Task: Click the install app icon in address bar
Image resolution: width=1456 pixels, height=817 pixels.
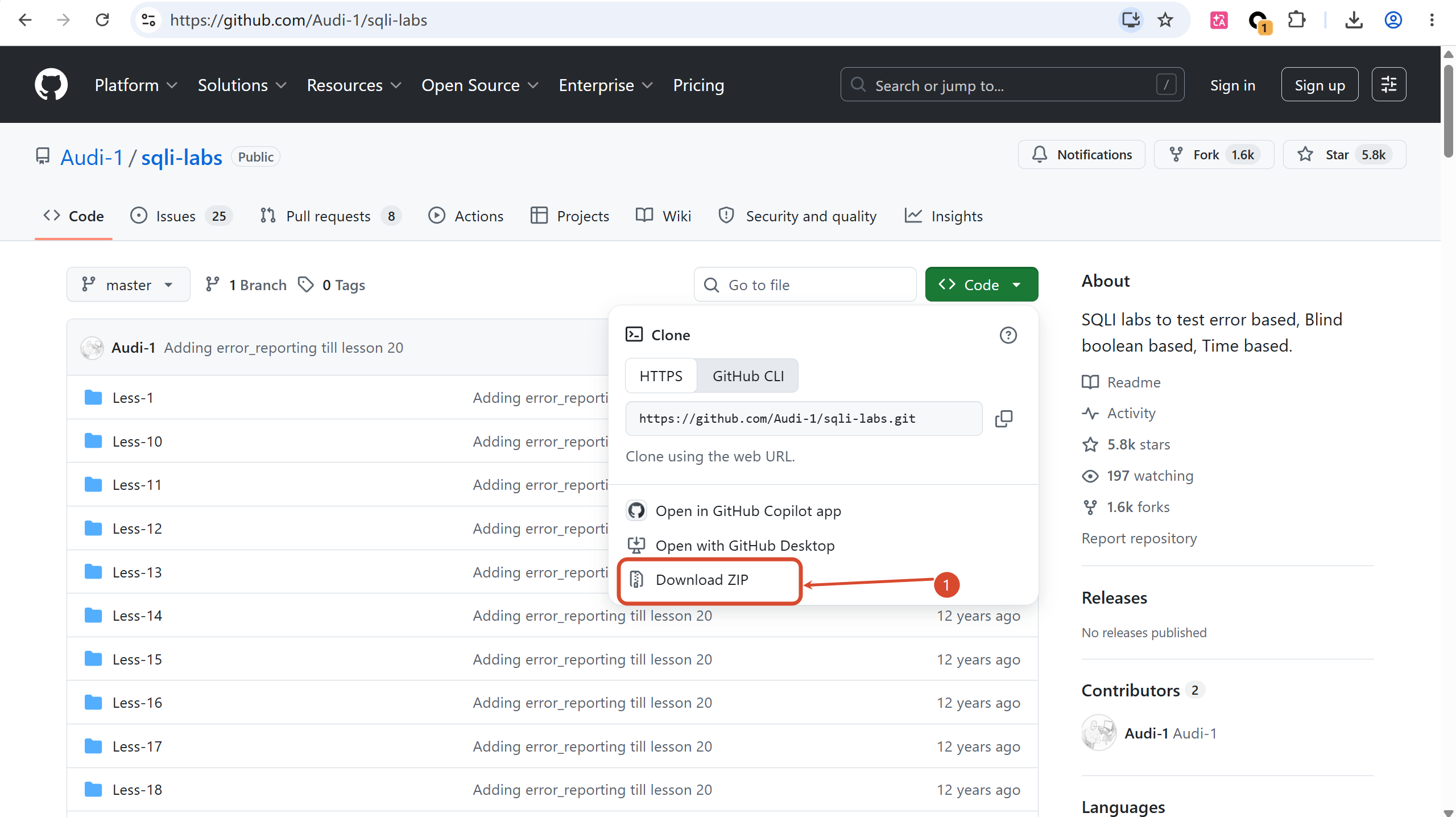Action: point(1131,20)
